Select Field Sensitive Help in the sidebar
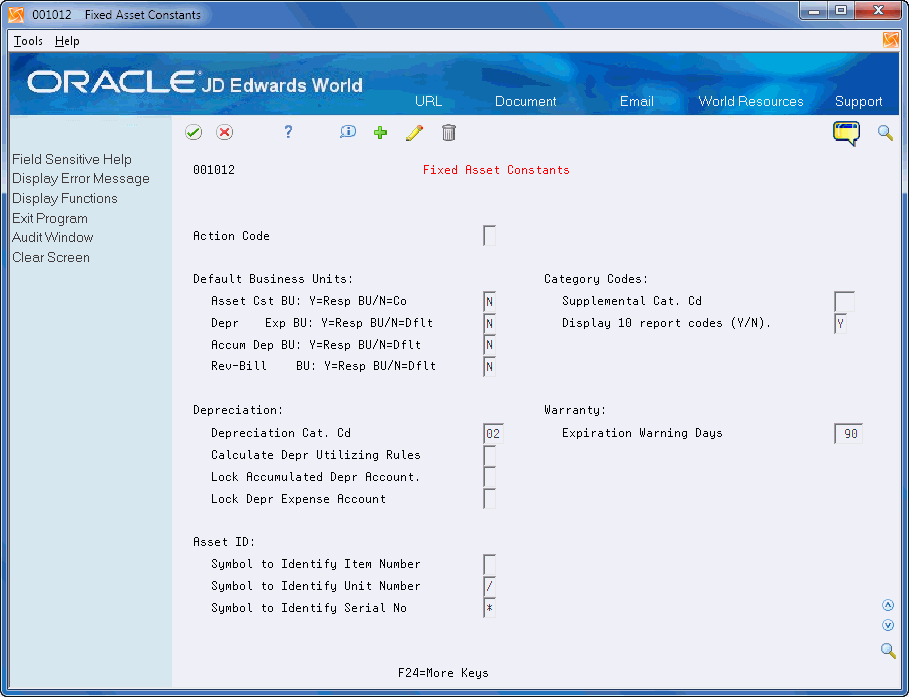 click(72, 159)
